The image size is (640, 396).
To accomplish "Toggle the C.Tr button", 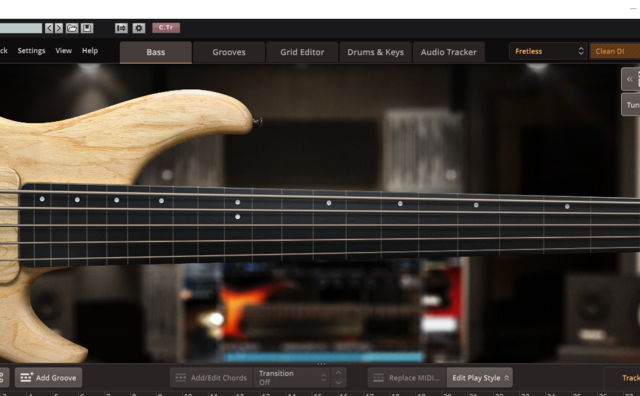I will (166, 28).
